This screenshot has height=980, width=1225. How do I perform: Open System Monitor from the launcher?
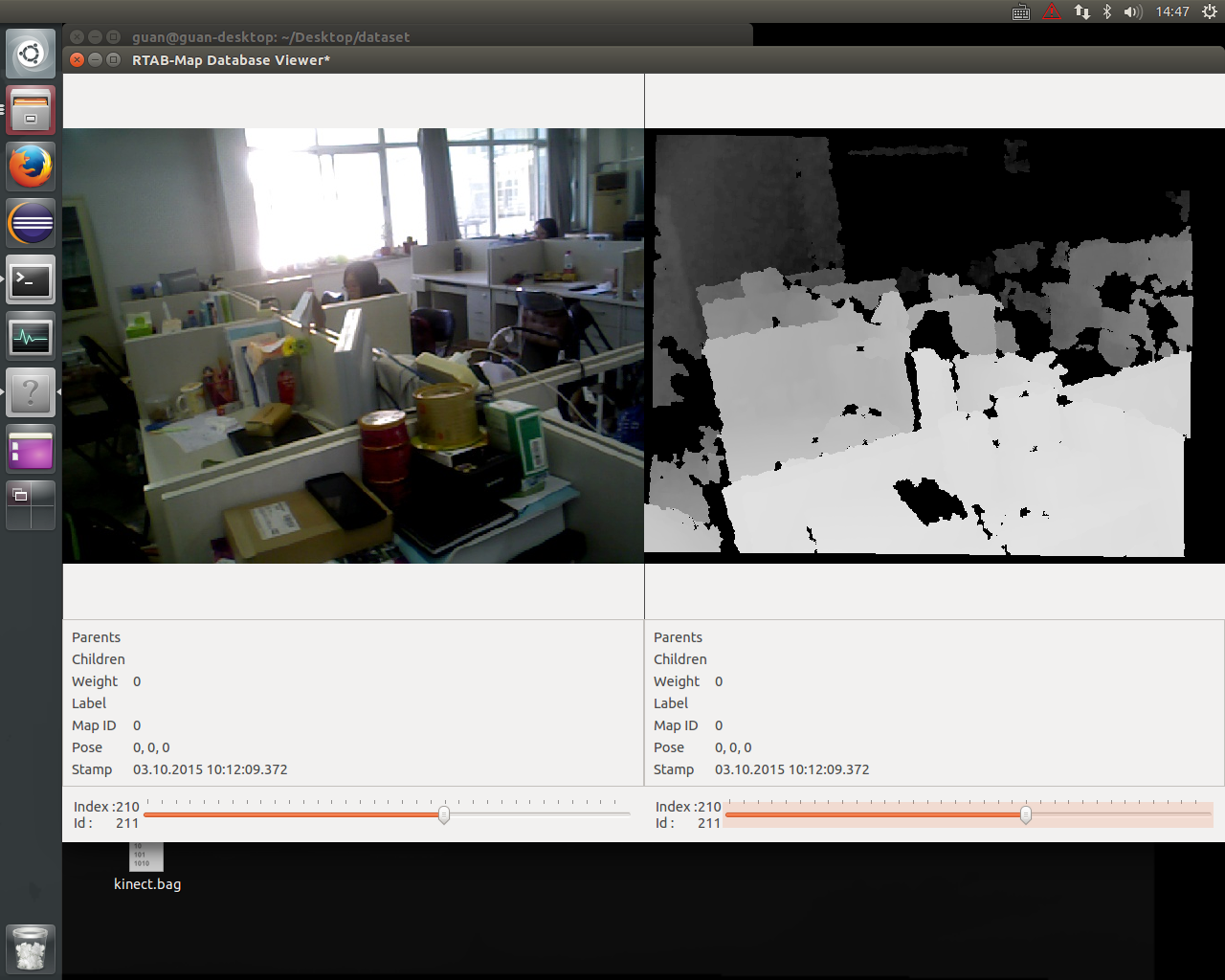31,337
